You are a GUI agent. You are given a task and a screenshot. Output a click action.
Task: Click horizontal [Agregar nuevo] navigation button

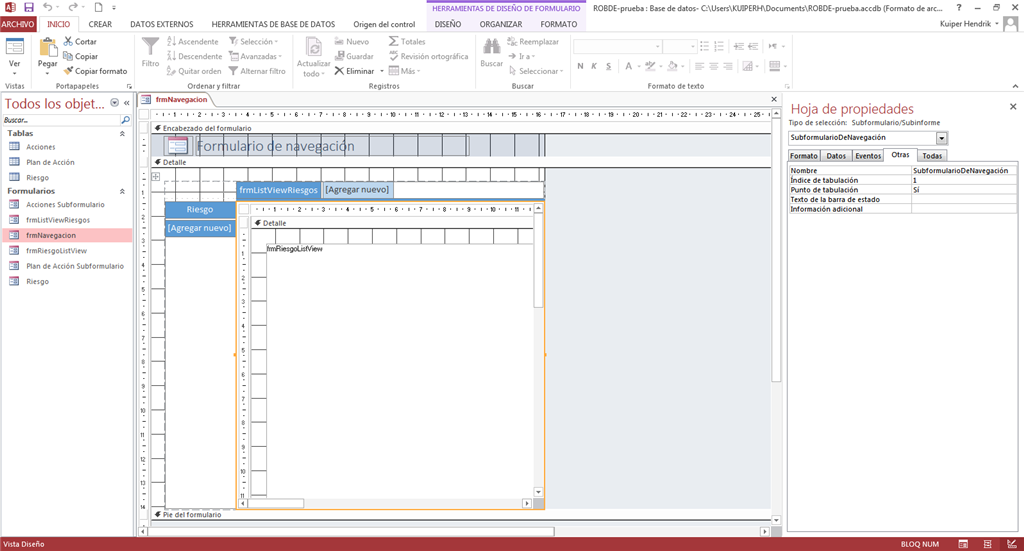(x=357, y=190)
